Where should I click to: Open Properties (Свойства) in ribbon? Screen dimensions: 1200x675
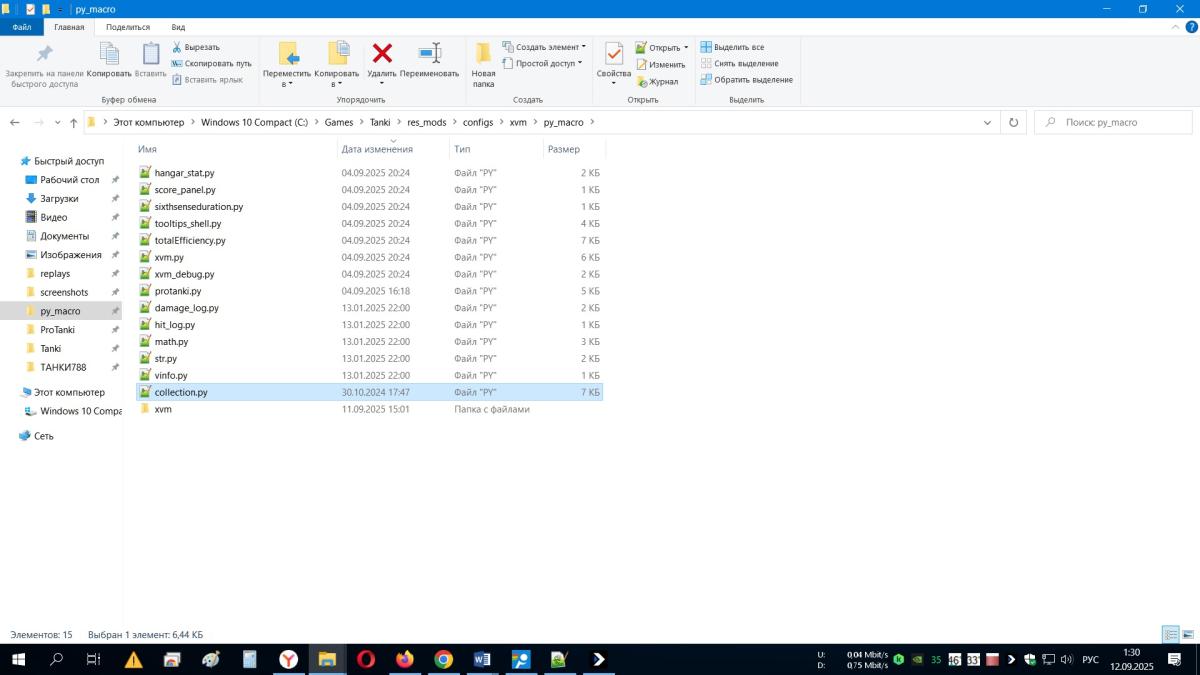(x=613, y=54)
